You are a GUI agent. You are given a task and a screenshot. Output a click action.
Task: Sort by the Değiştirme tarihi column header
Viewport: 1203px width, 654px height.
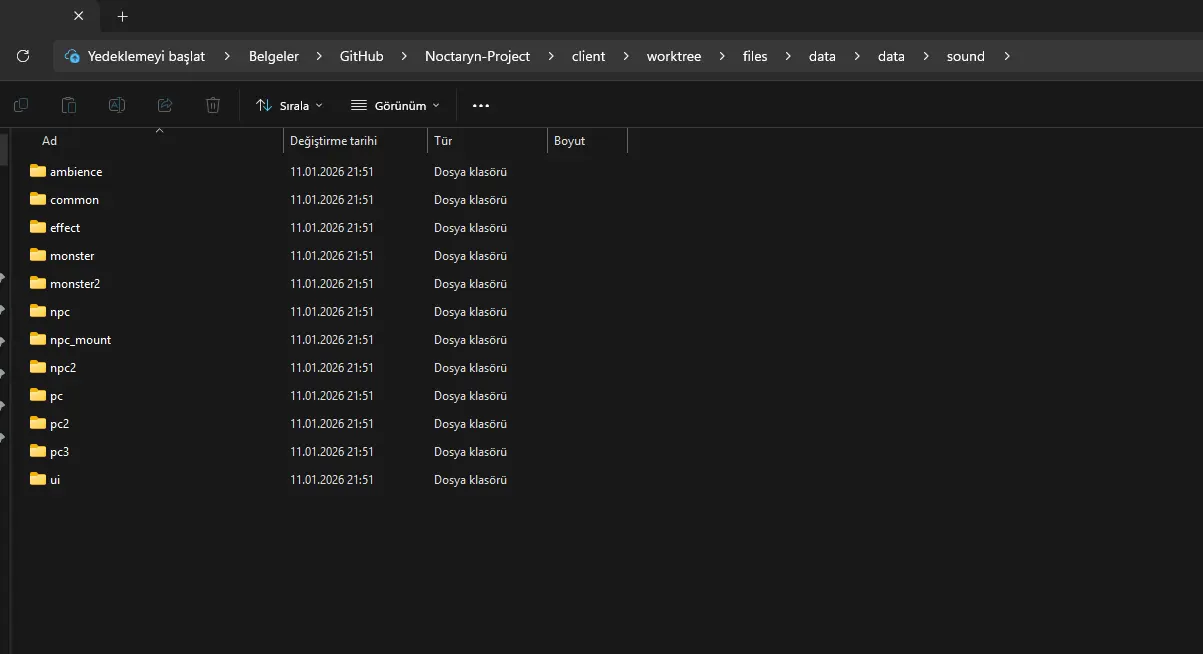point(333,141)
